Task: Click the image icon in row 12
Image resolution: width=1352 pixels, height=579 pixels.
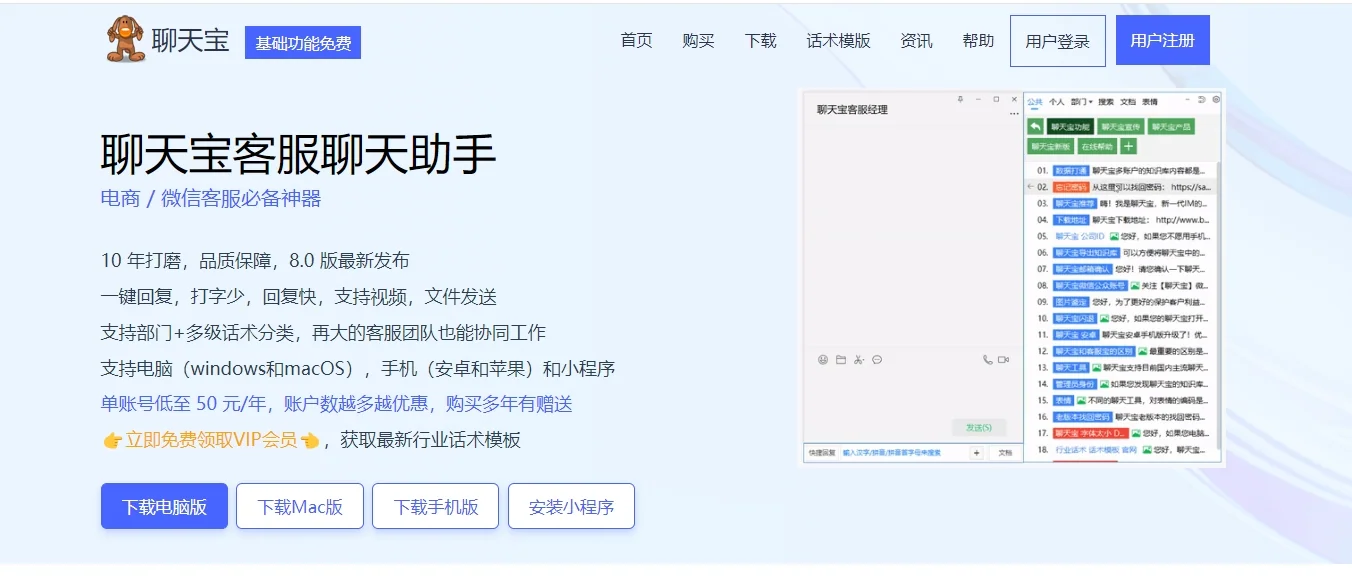Action: (x=1142, y=351)
